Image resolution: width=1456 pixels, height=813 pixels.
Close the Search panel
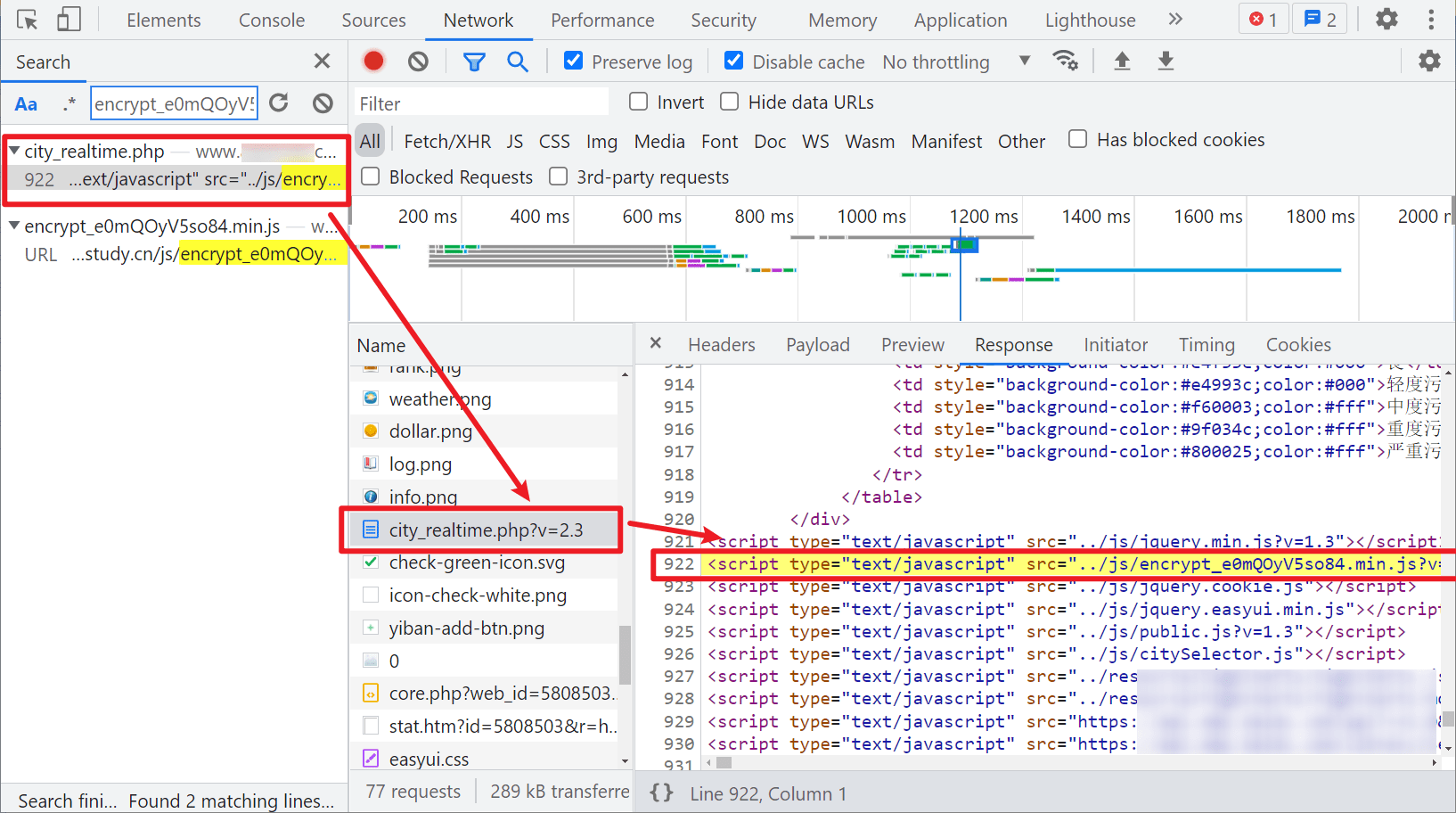coord(322,61)
